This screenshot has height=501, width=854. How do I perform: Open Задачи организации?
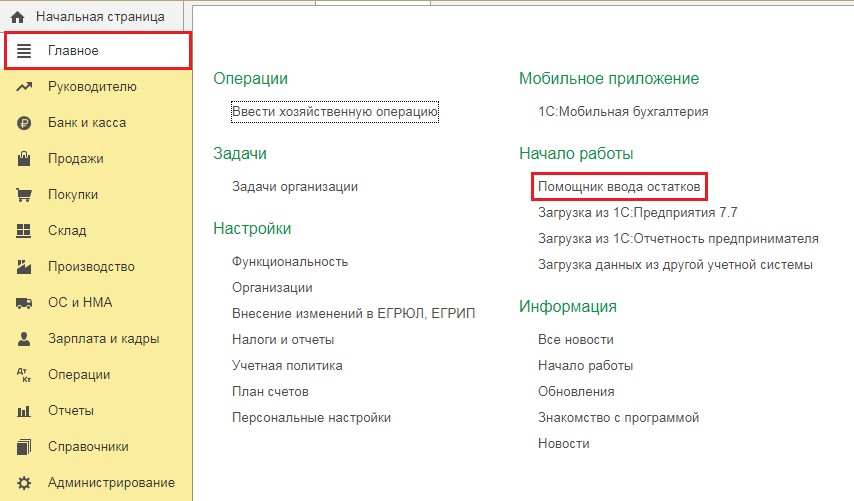295,187
